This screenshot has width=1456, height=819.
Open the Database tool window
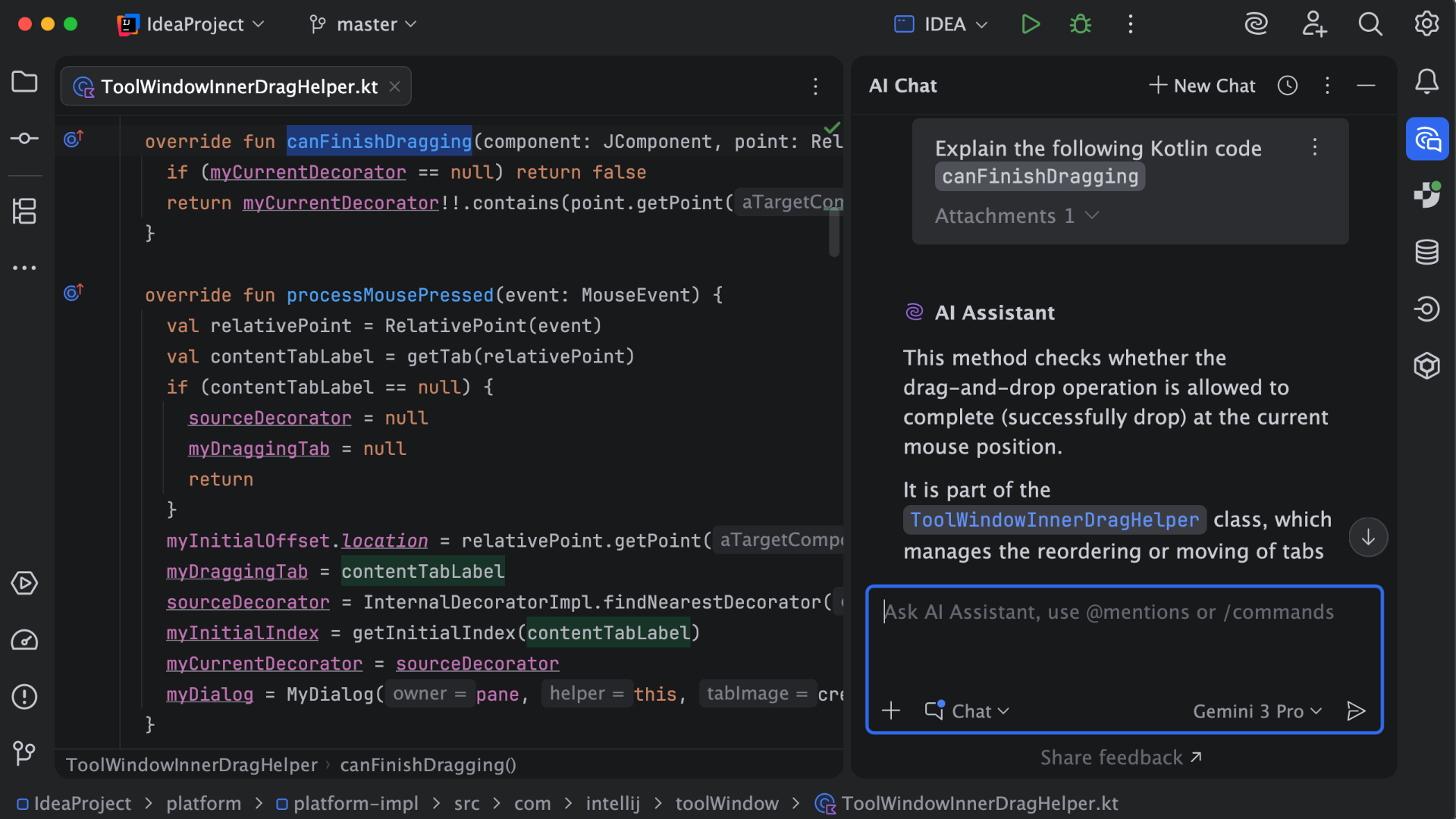click(1428, 253)
